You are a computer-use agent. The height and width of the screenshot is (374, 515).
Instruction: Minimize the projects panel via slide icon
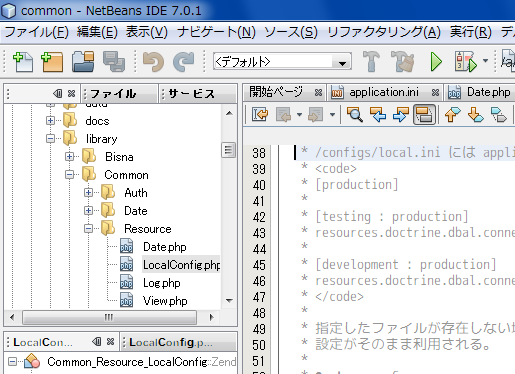(57, 94)
